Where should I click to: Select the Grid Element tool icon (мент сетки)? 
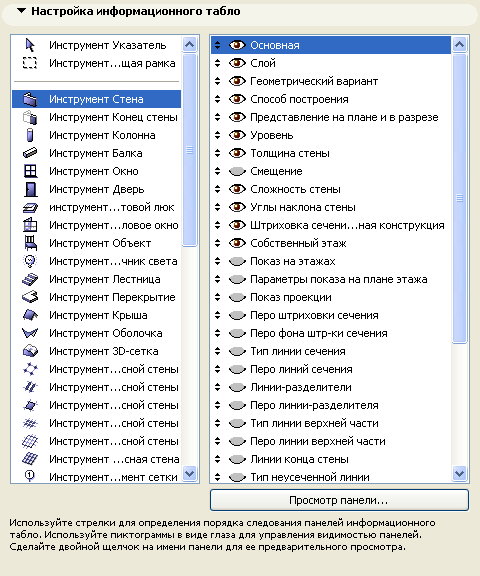click(30, 476)
